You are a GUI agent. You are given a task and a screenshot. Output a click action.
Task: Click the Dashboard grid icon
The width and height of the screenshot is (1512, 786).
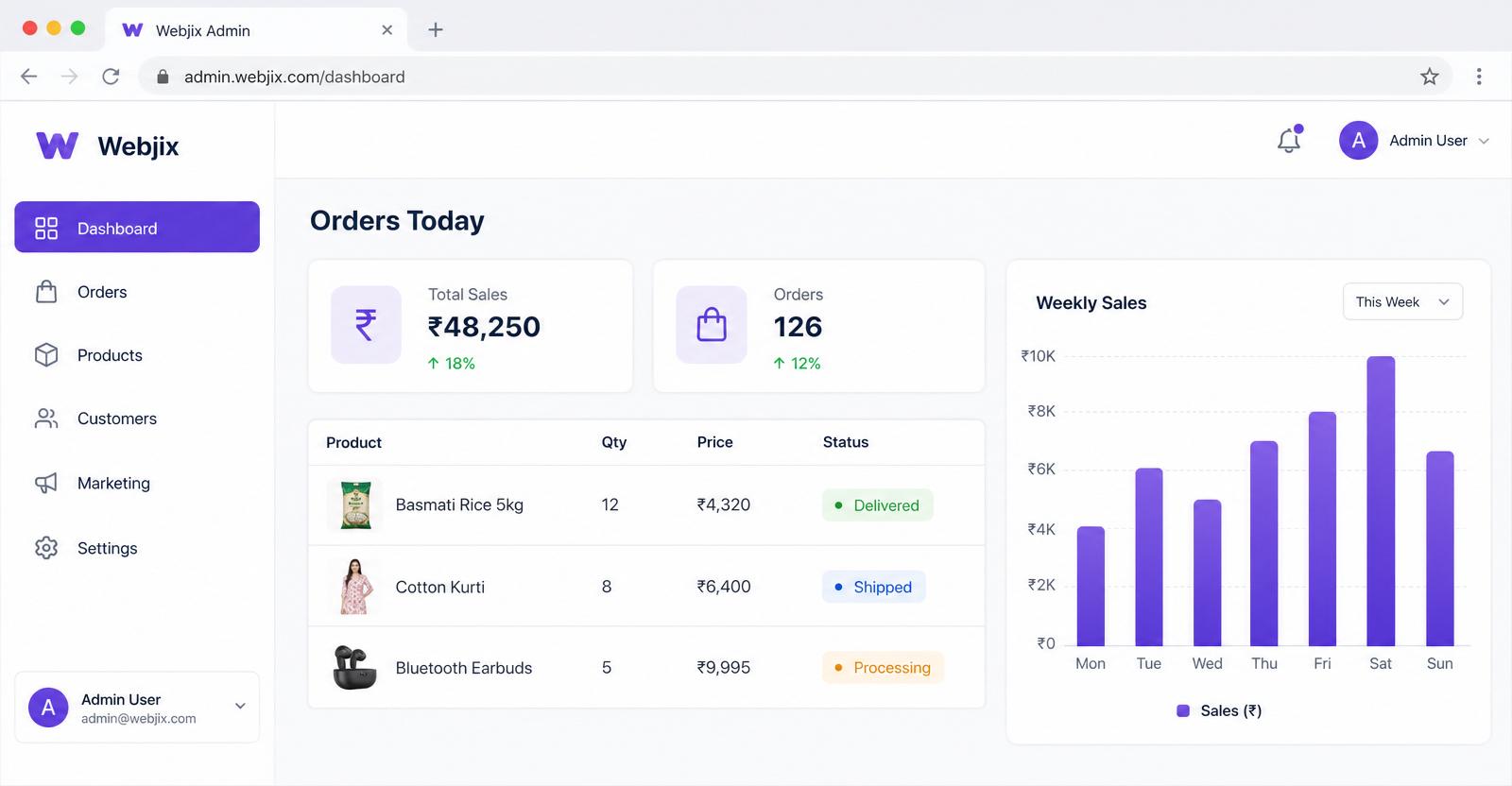46,228
